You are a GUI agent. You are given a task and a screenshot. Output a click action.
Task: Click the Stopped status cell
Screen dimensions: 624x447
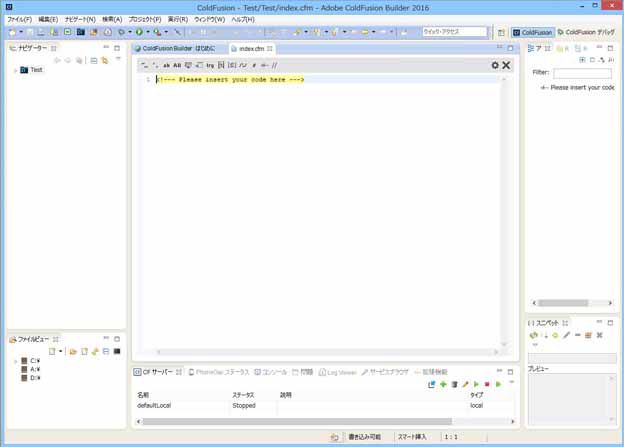tap(244, 406)
